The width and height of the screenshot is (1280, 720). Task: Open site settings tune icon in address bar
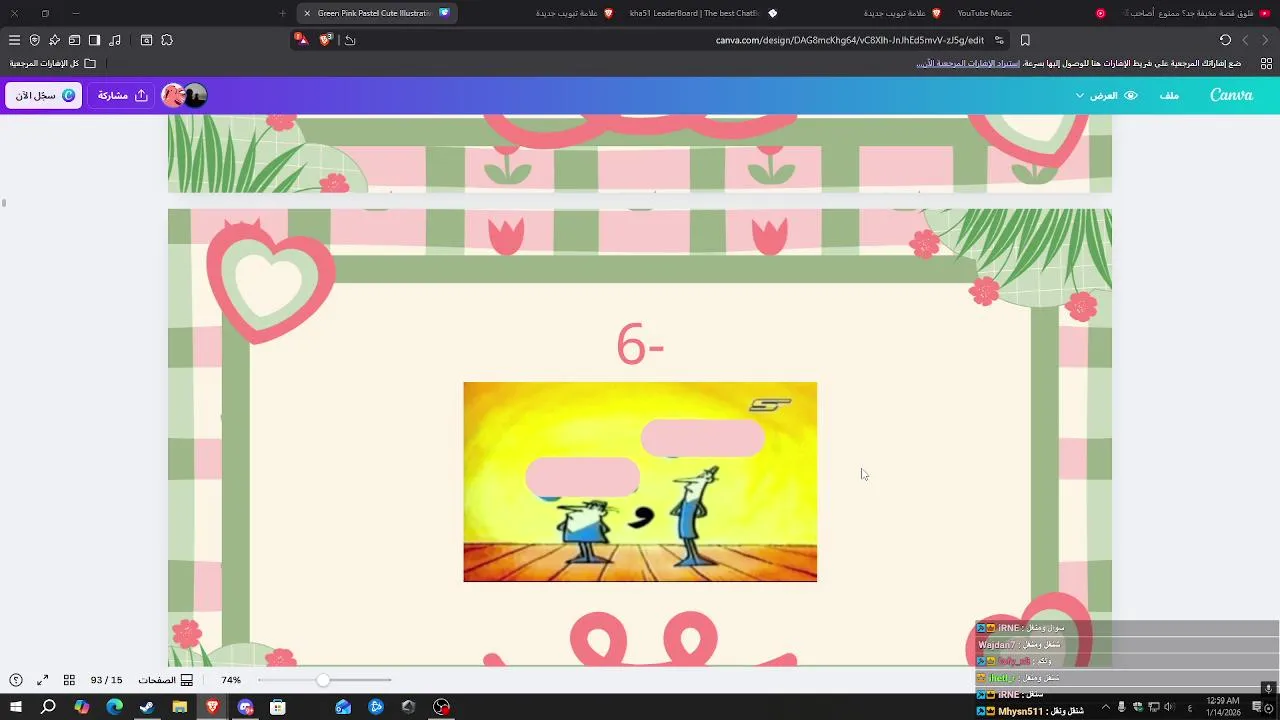pos(999,40)
